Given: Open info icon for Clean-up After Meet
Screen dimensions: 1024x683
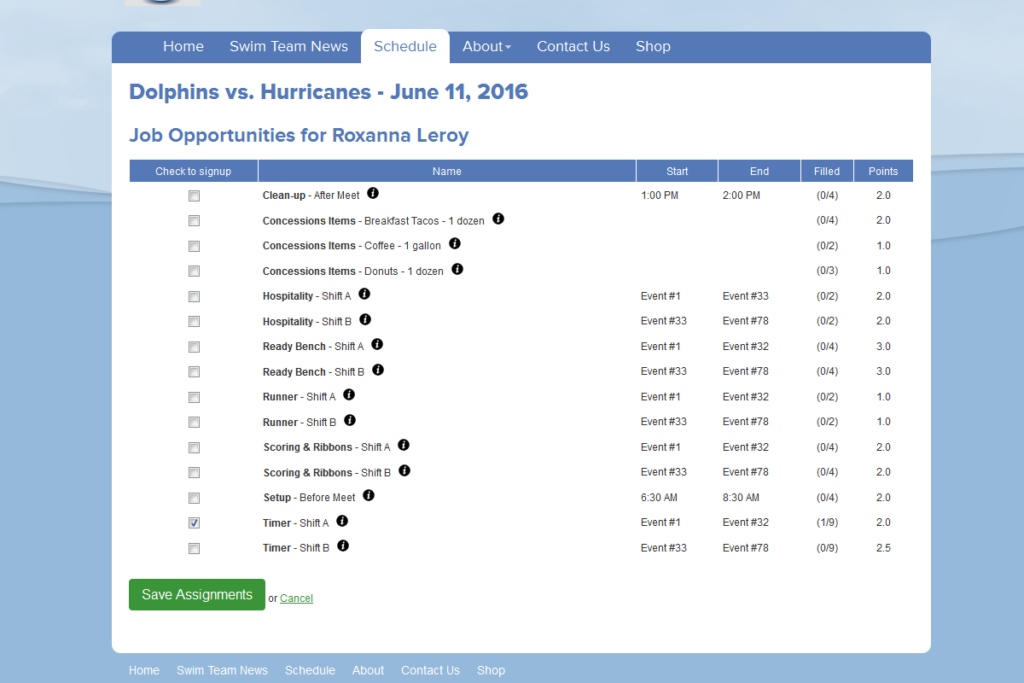Looking at the screenshot, I should tap(372, 193).
